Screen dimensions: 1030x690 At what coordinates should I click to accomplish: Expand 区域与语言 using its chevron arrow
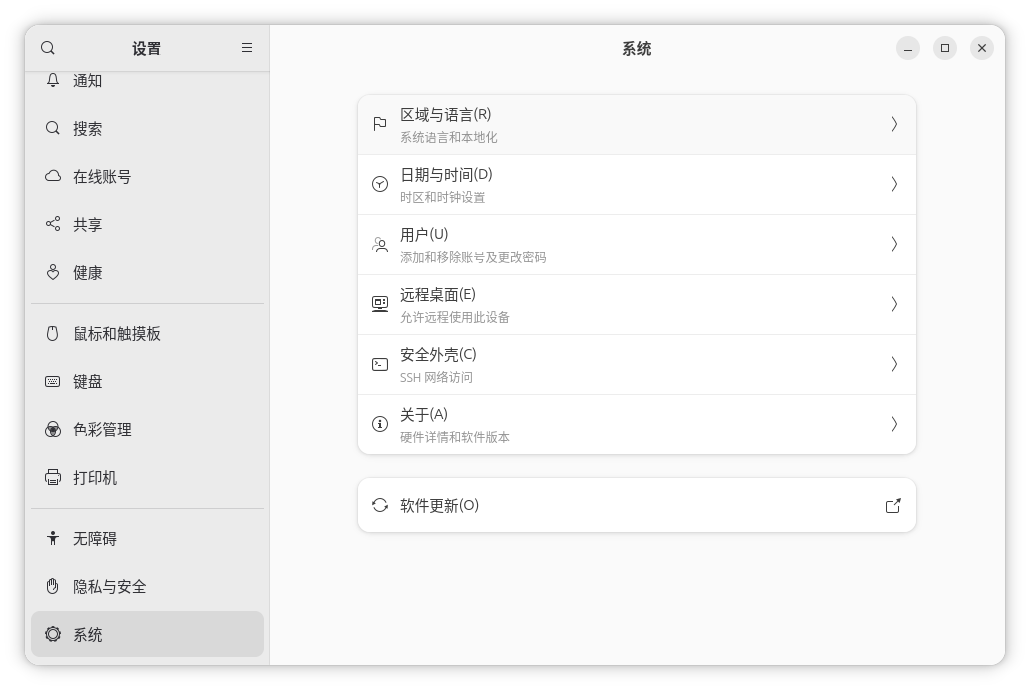pyautogui.click(x=894, y=124)
